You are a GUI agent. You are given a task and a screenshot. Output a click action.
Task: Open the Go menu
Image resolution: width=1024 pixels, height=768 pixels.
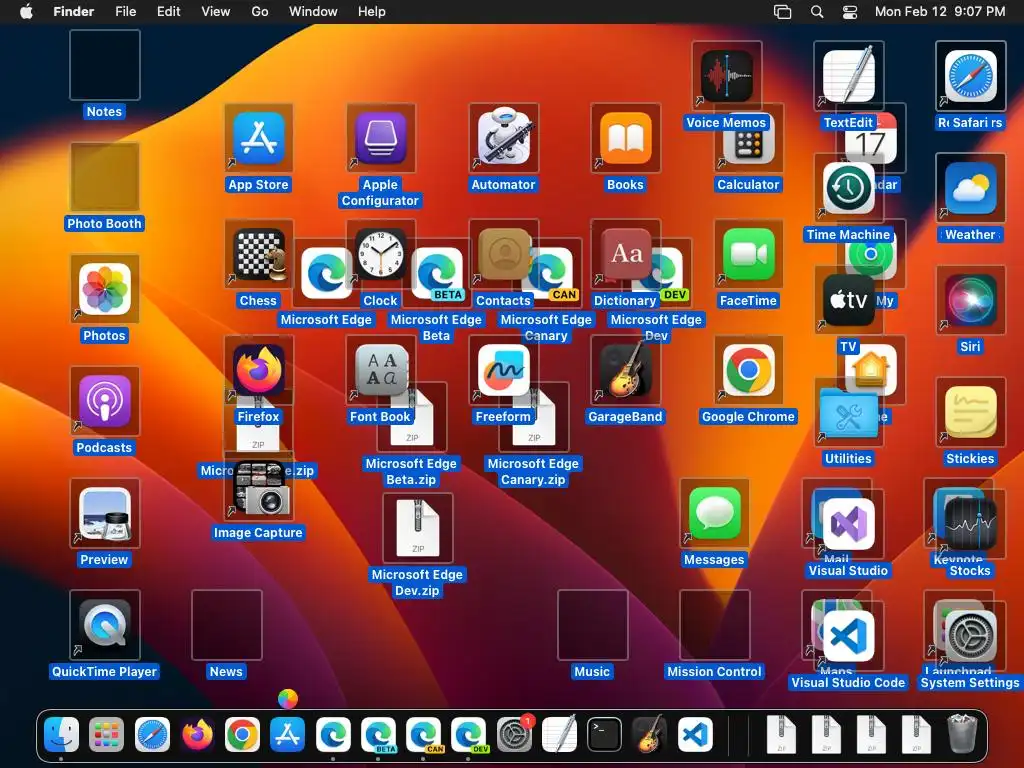pyautogui.click(x=260, y=11)
